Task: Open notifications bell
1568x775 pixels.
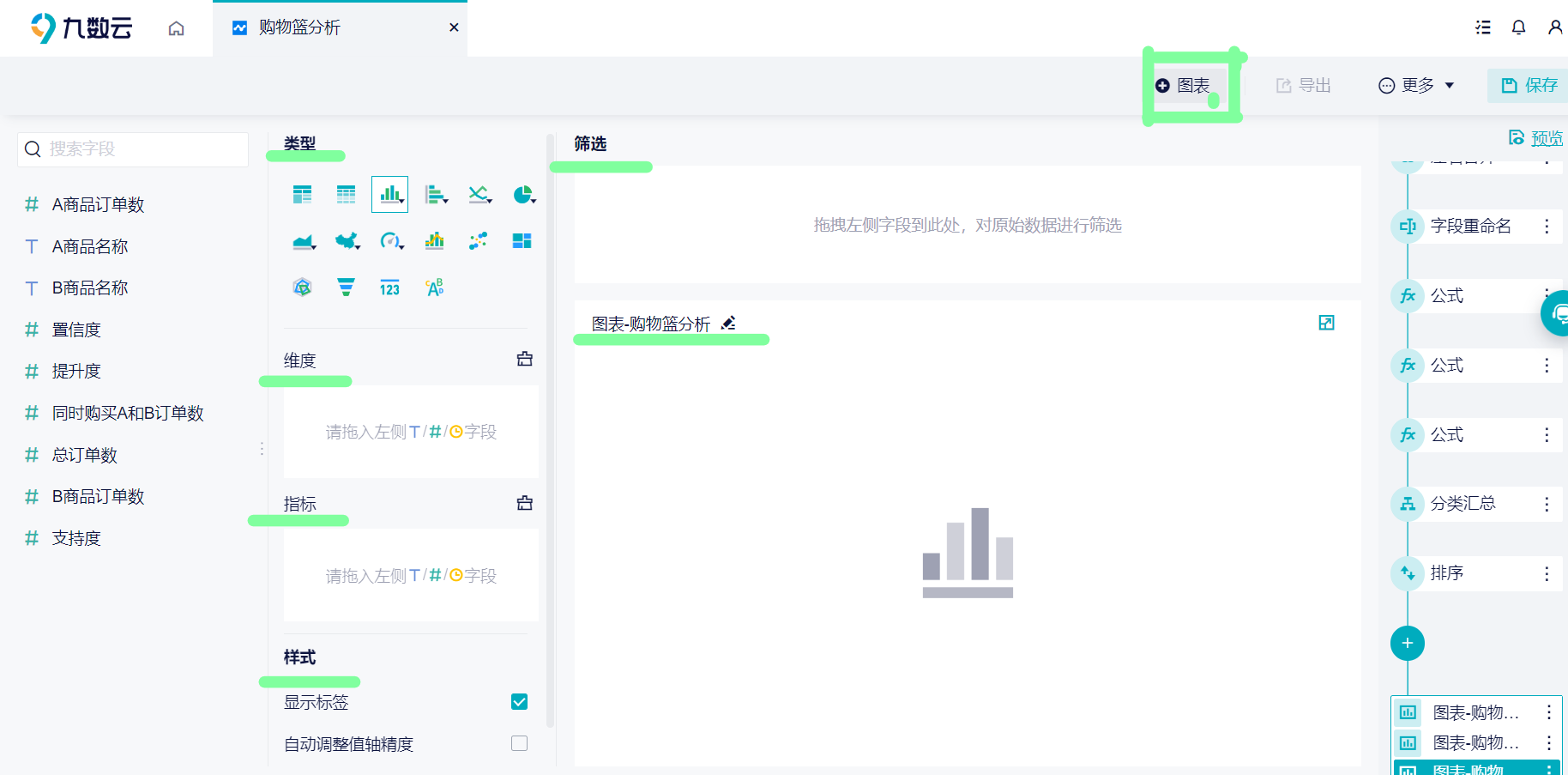Action: (x=1518, y=27)
